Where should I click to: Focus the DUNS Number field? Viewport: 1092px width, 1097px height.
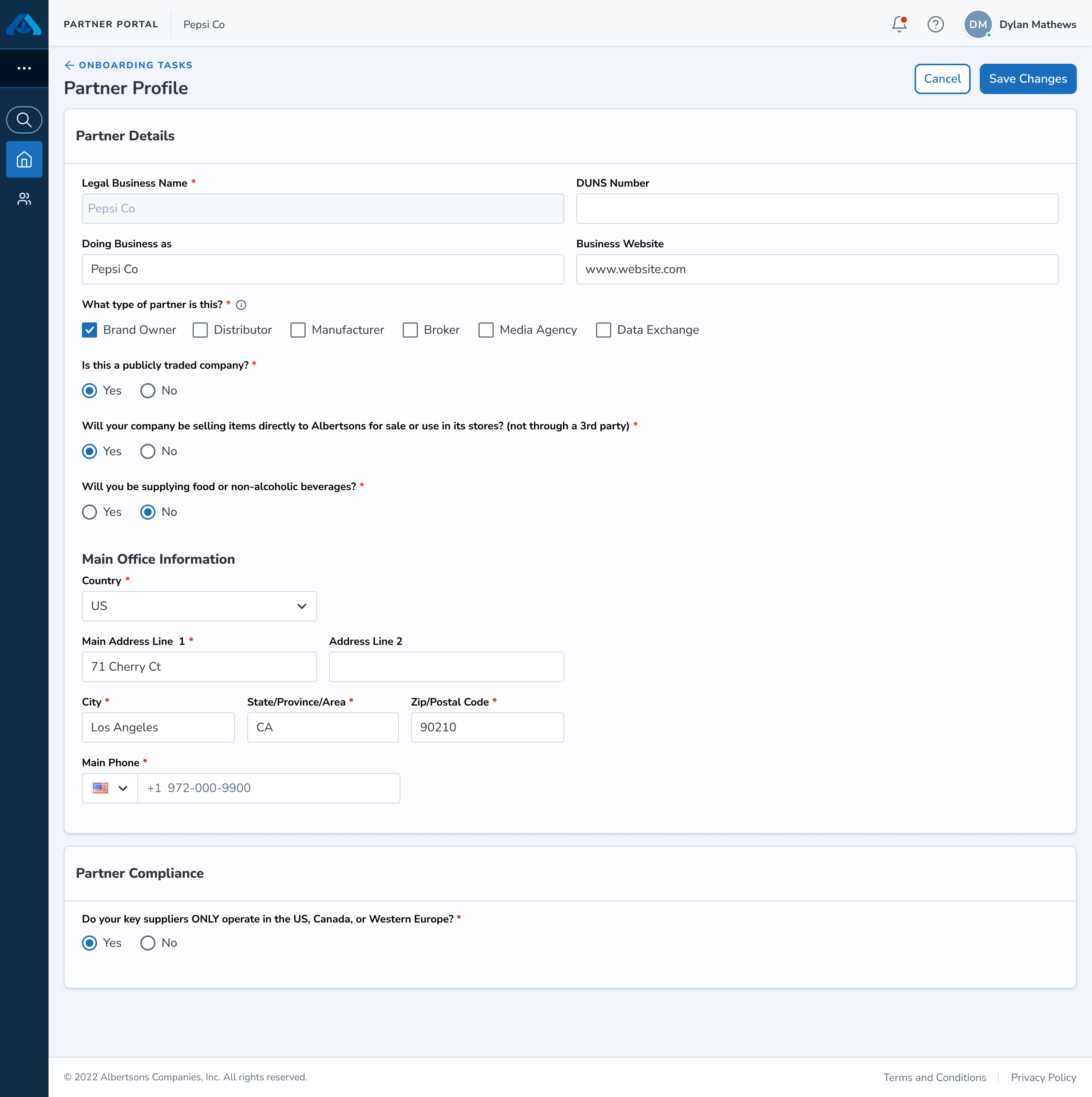coord(817,209)
